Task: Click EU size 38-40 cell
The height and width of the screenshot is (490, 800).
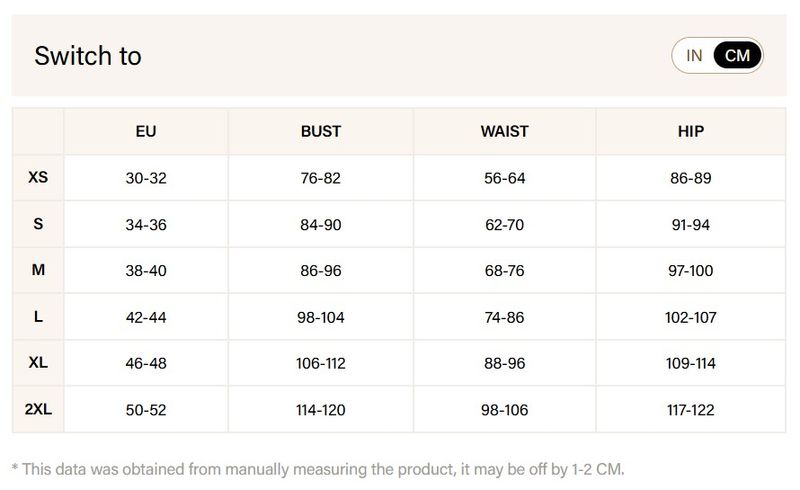Action: point(146,271)
